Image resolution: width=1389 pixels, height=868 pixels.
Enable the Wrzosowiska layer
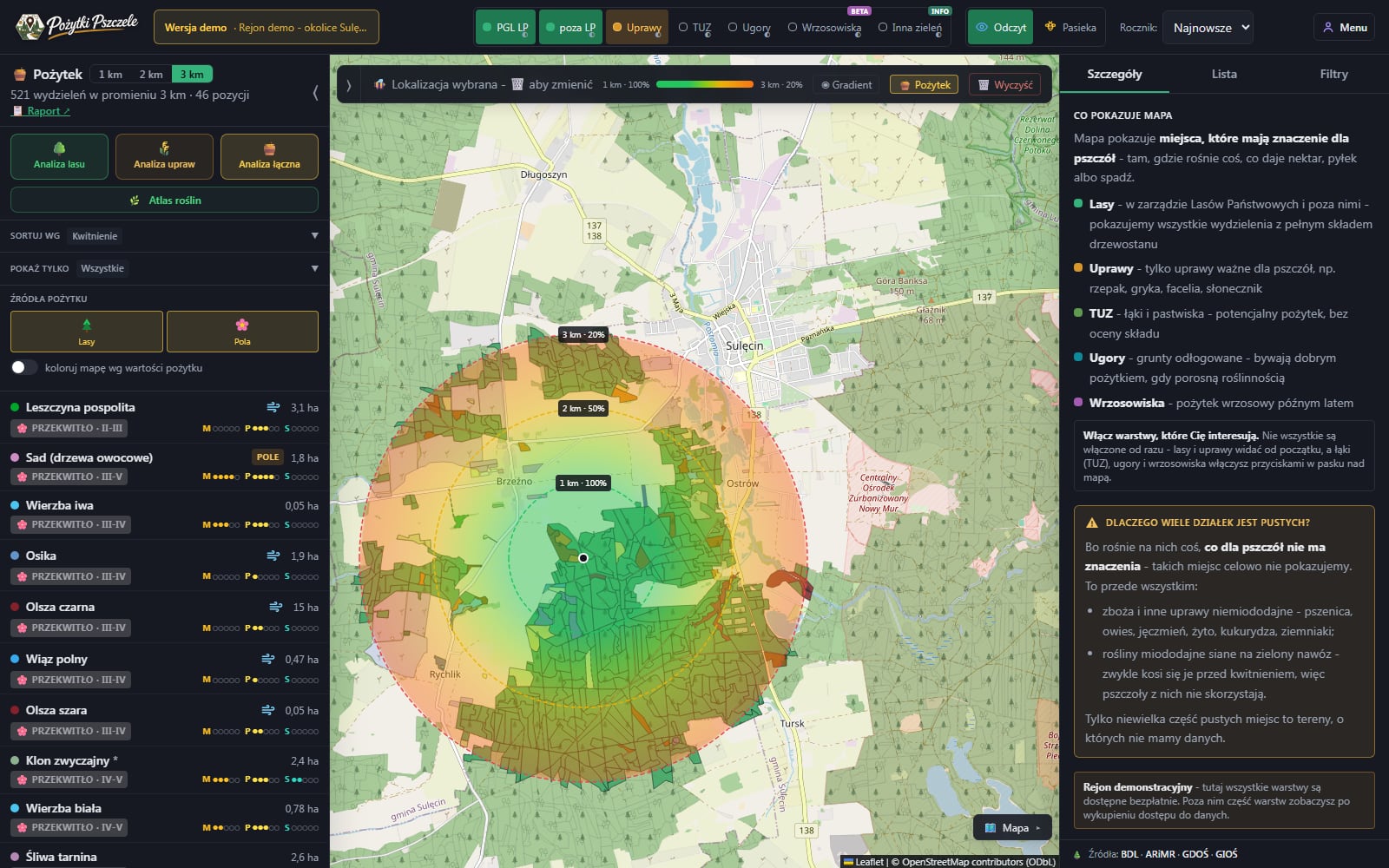[825, 27]
